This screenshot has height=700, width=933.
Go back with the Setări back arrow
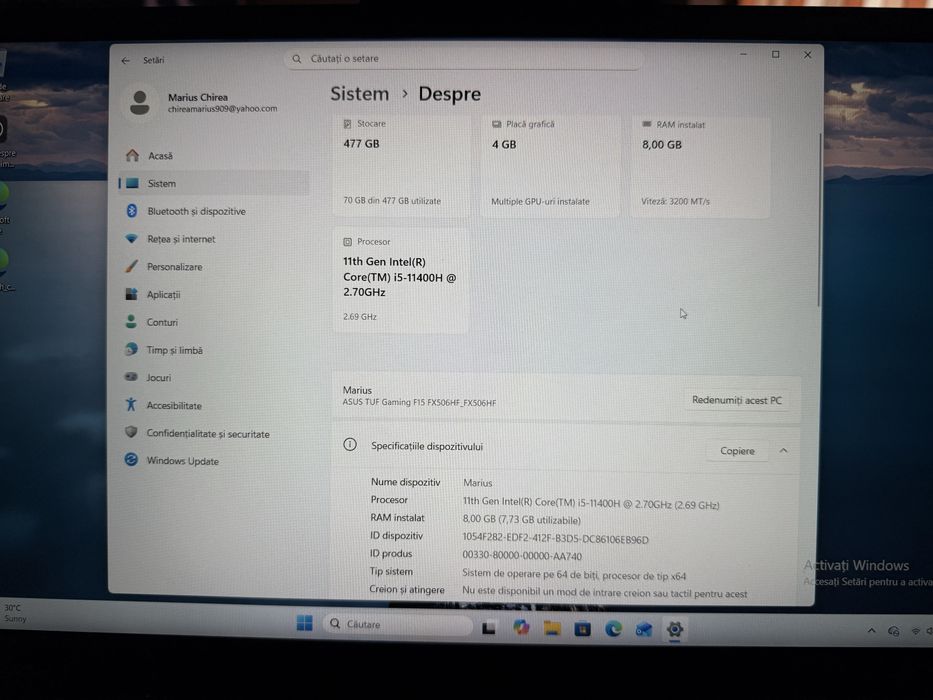point(126,61)
